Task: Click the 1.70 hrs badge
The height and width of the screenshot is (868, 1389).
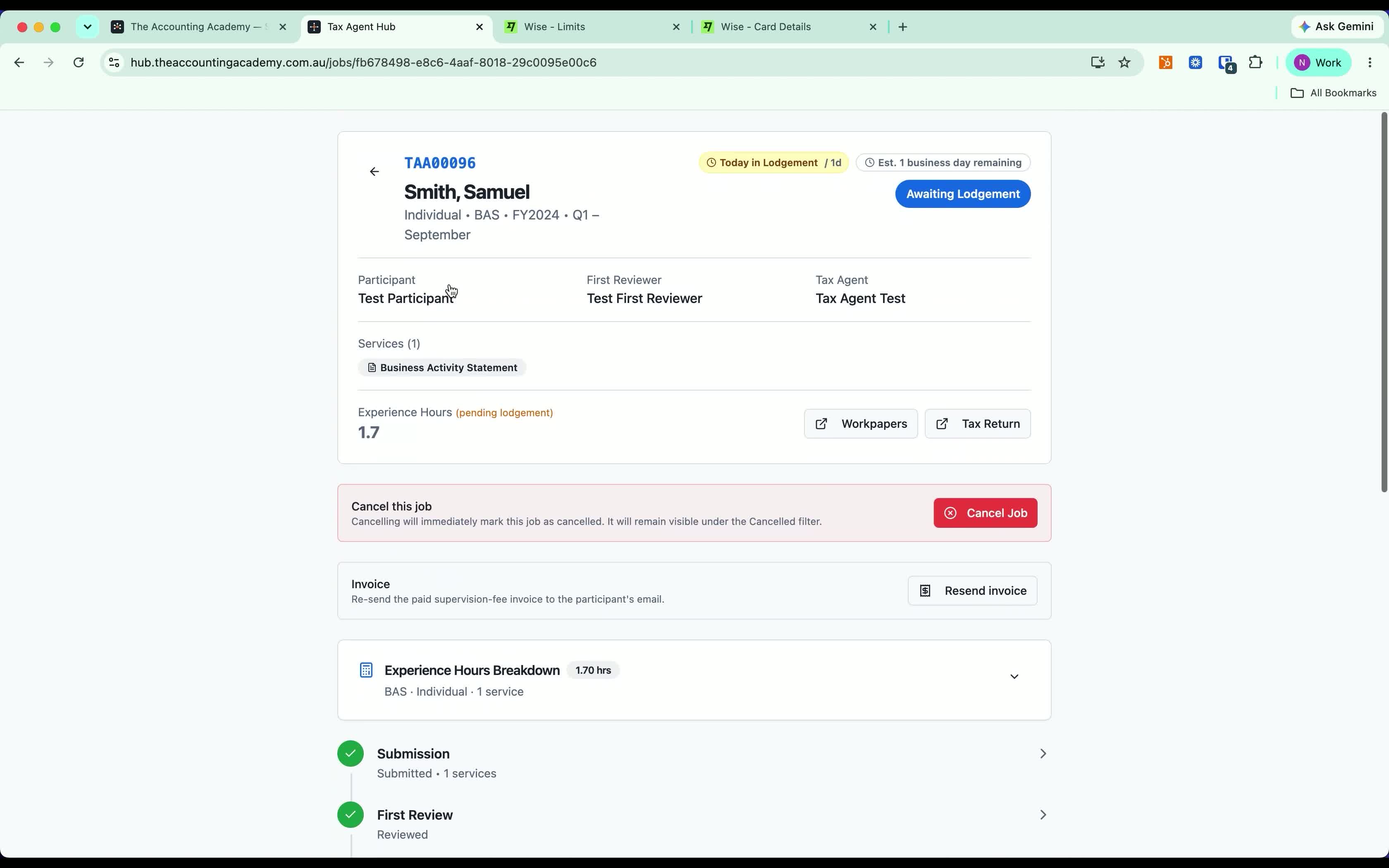Action: click(593, 670)
